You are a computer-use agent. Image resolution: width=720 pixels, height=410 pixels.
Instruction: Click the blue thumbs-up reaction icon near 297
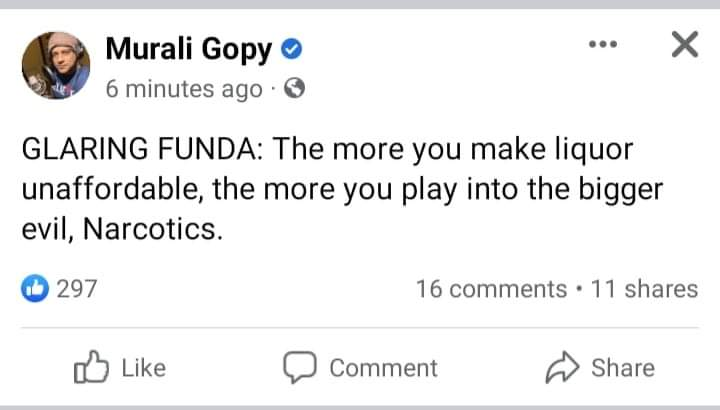(x=35, y=289)
